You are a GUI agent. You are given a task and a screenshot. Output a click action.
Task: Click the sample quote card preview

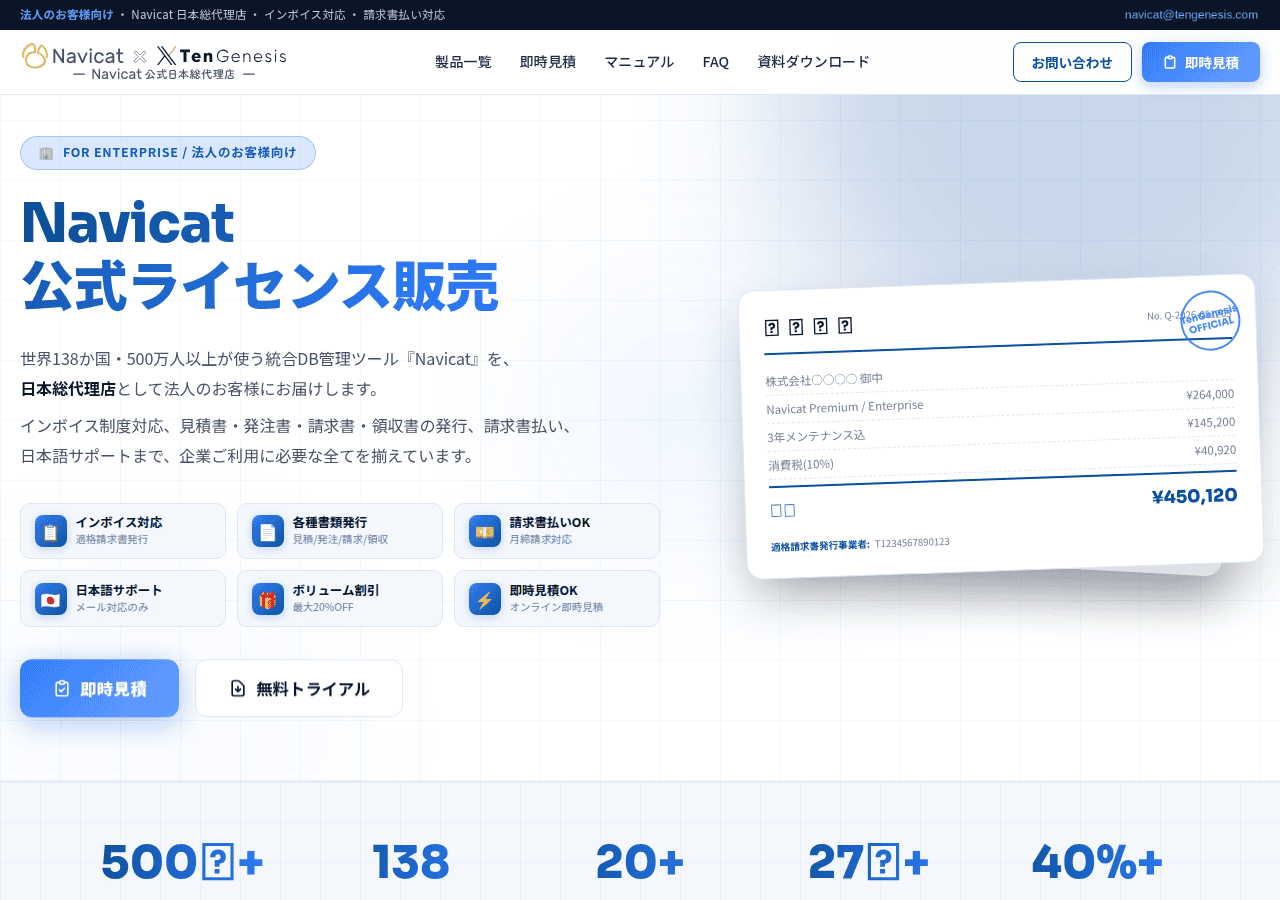(1000, 428)
